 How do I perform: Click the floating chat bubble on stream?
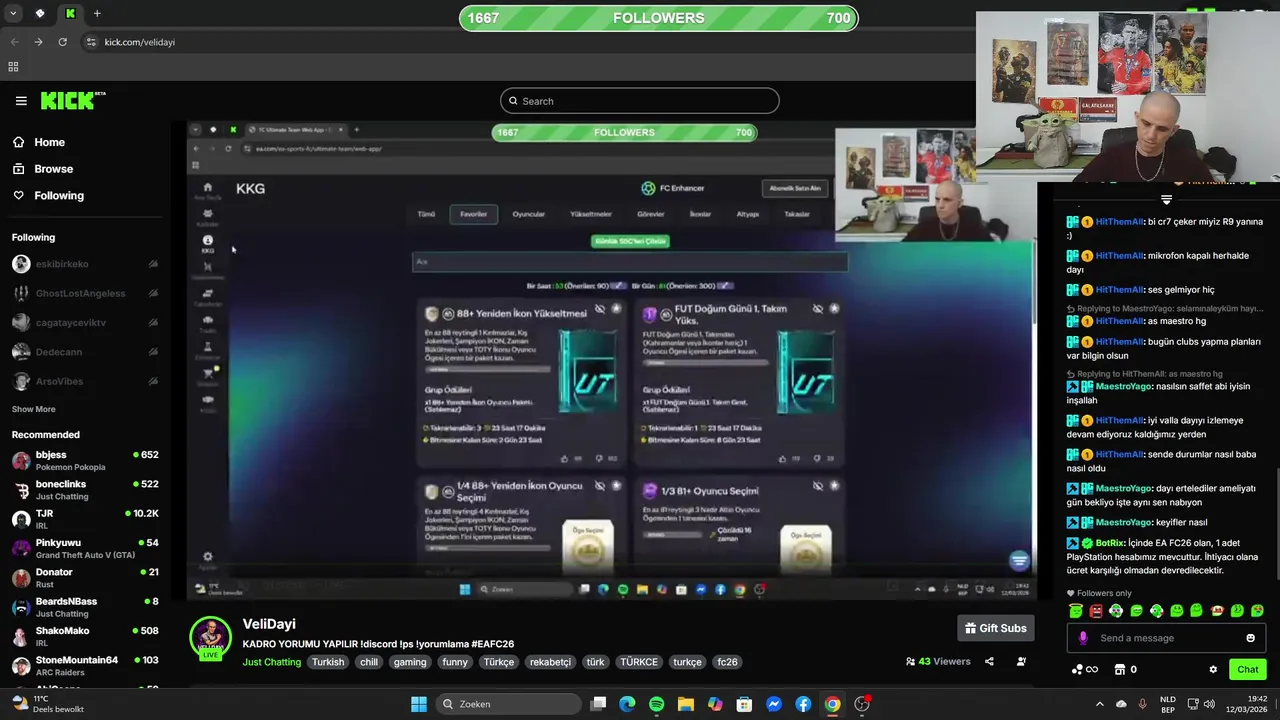(1019, 561)
